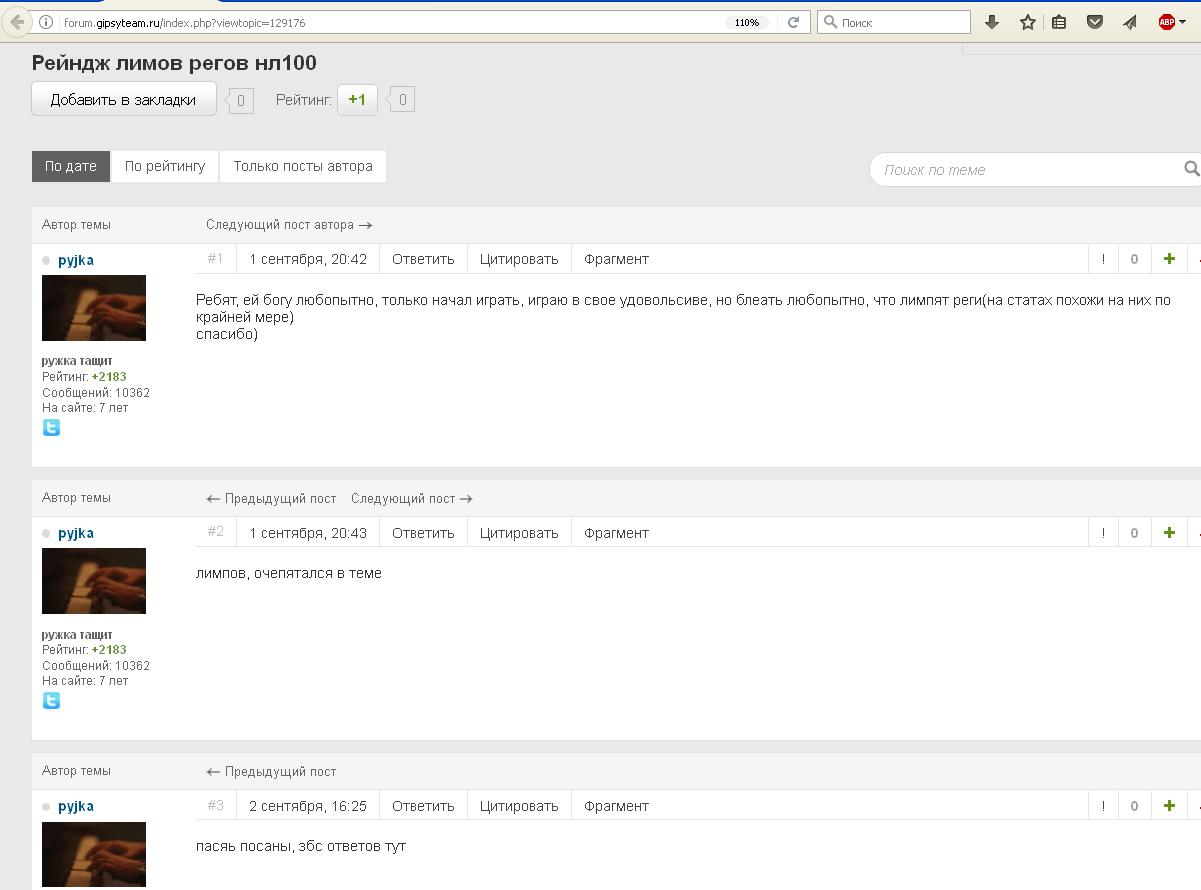The height and width of the screenshot is (890, 1201).
Task: Click topic title Рейндж лимов регов нл100
Action: [174, 63]
